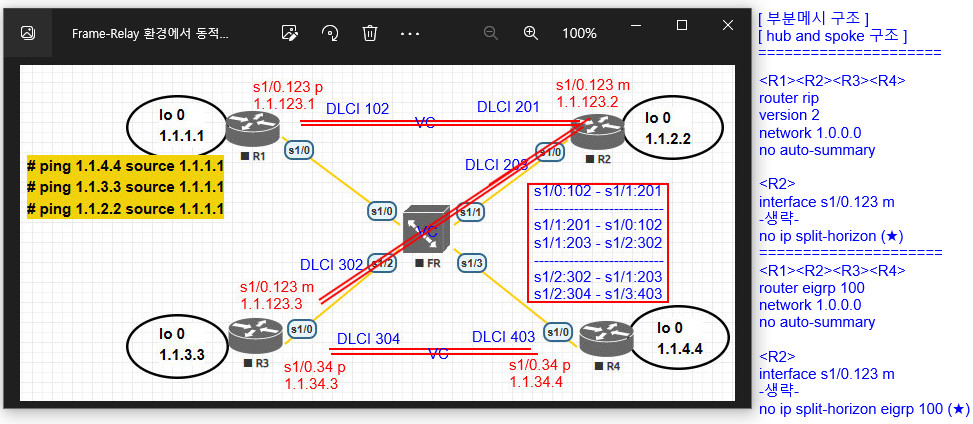Click the lo 0 1.1.4.4 ellipse
The image size is (973, 424).
680,338
